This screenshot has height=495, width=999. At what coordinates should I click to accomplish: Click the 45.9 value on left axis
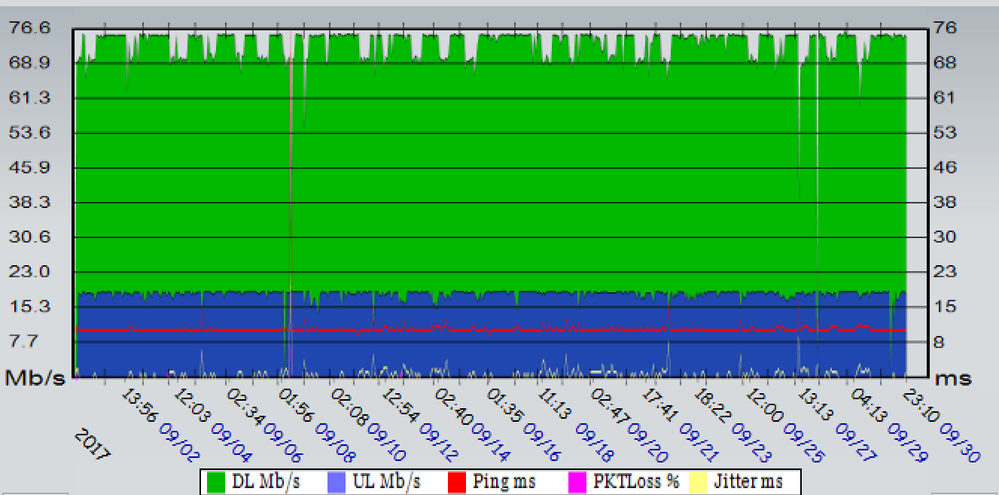click(x=30, y=167)
